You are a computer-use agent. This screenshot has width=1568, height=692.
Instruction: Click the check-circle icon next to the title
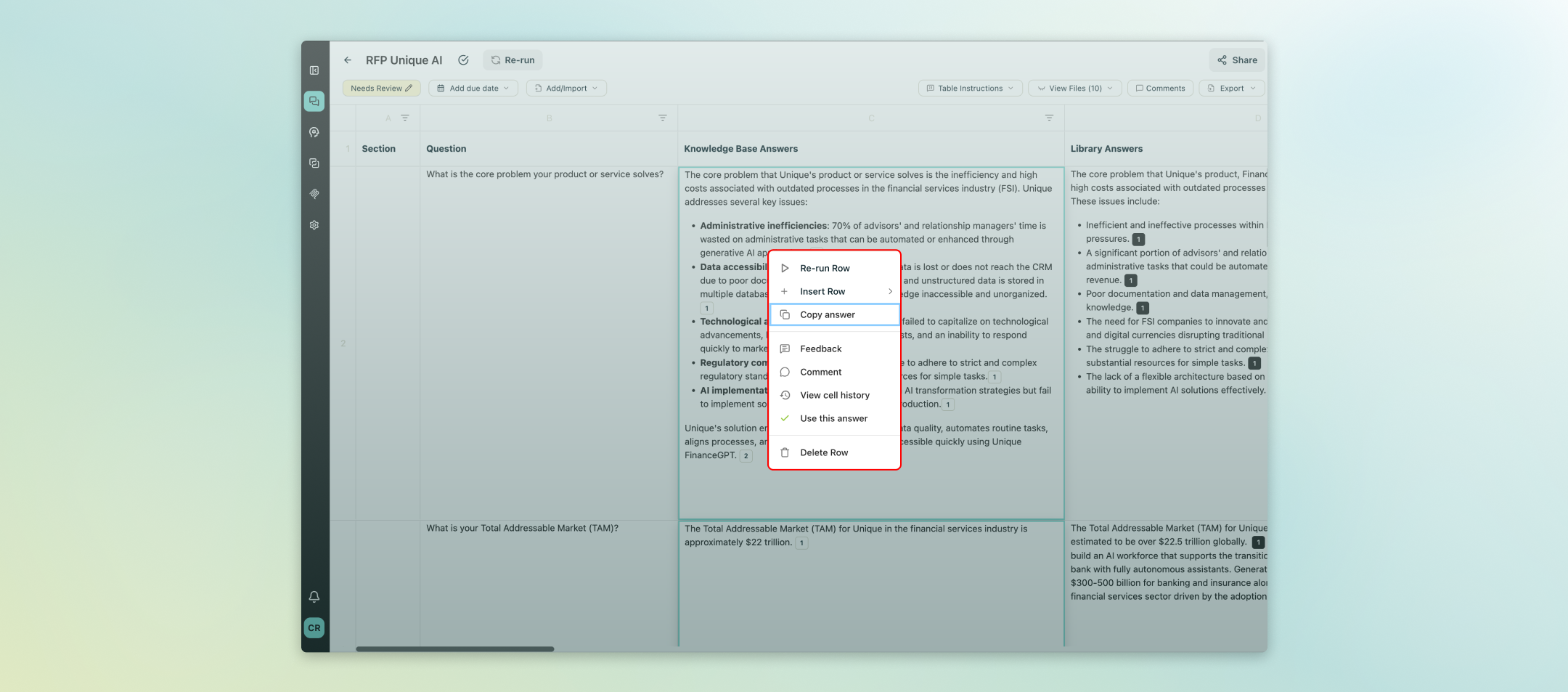(463, 60)
